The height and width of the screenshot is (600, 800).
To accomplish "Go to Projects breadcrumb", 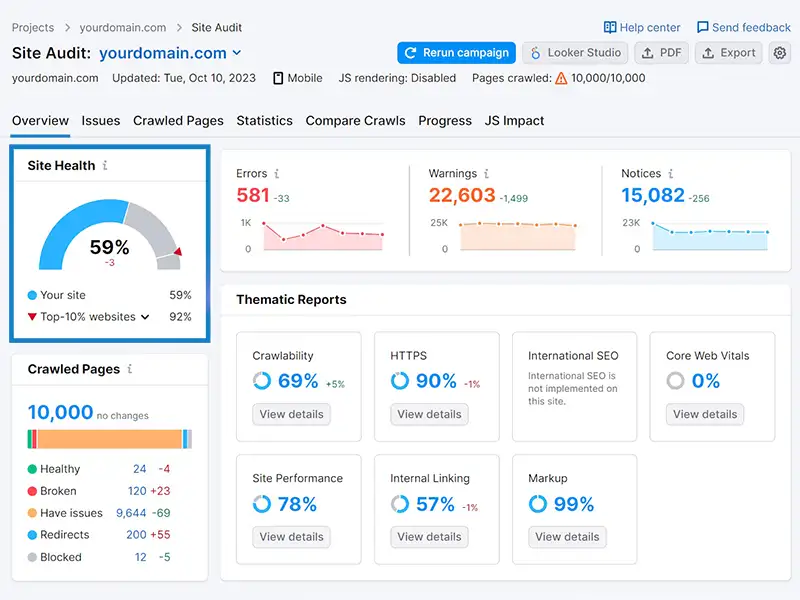I will [x=33, y=28].
